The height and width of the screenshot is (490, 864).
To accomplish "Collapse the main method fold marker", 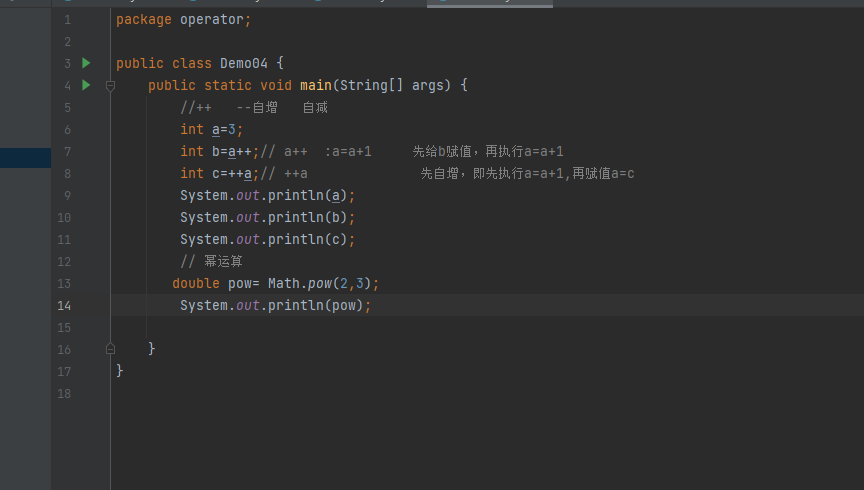I will click(110, 86).
